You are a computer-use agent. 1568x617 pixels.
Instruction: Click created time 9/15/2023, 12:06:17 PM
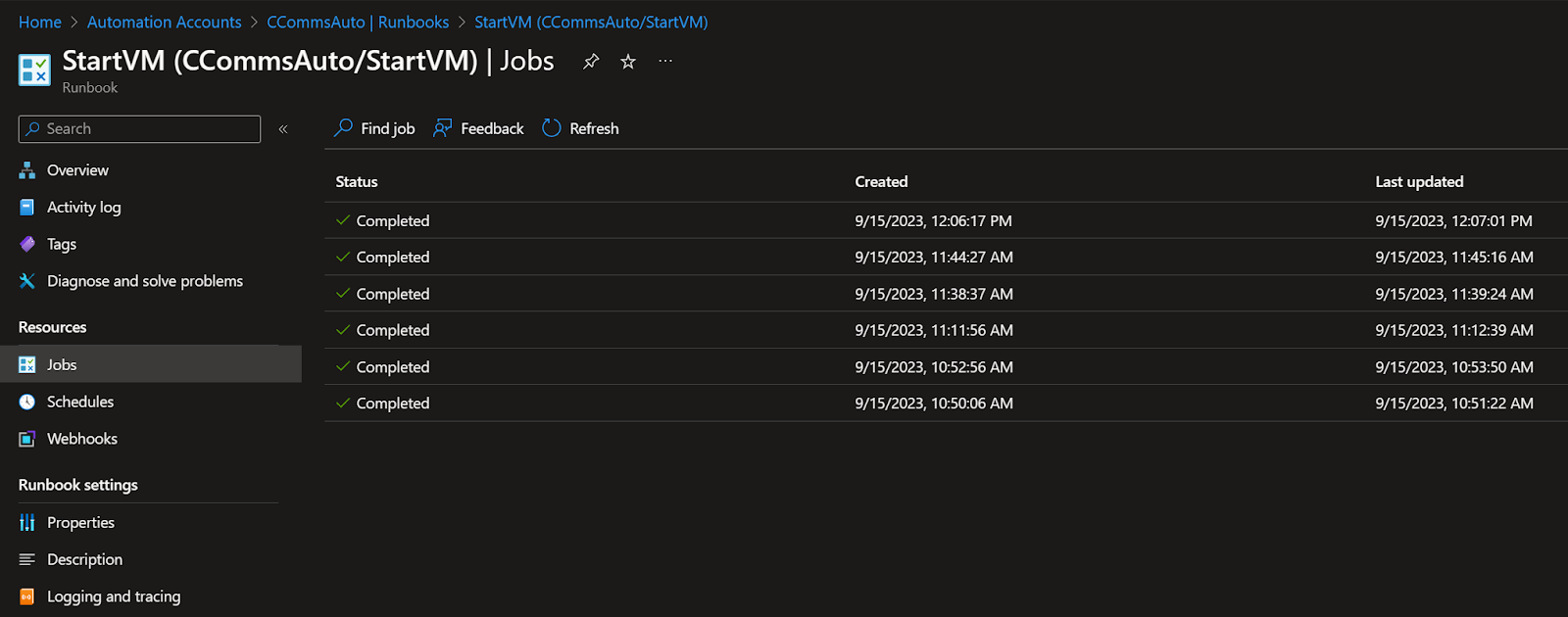click(933, 221)
